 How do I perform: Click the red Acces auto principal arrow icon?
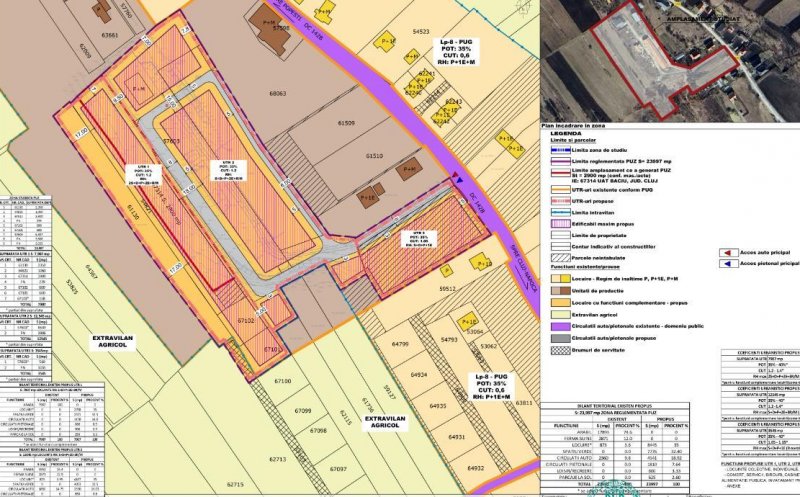(x=727, y=254)
